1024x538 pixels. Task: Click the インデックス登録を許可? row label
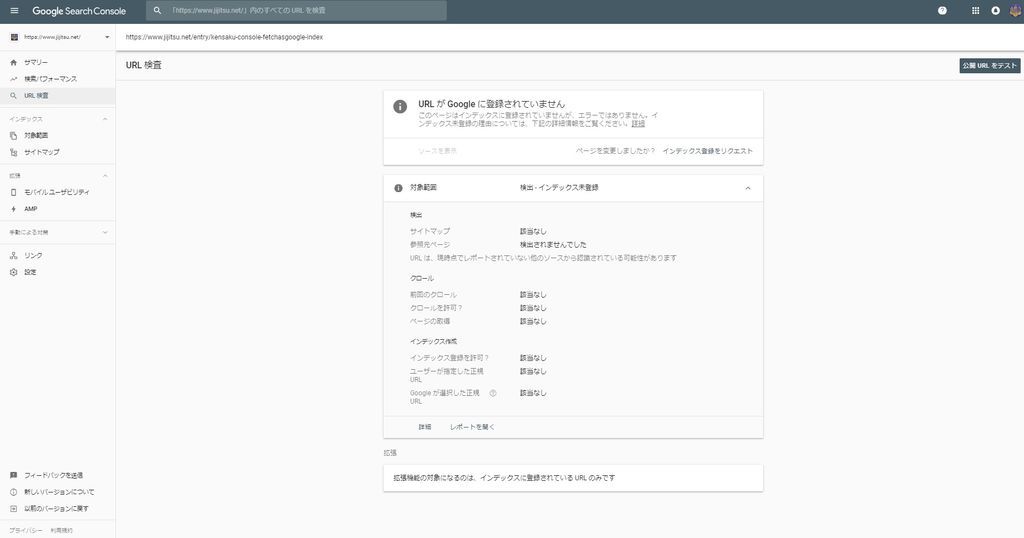click(x=449, y=358)
